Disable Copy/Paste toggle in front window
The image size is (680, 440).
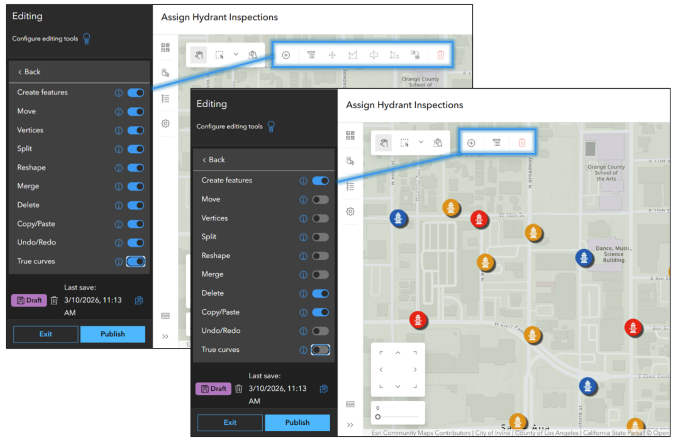320,312
